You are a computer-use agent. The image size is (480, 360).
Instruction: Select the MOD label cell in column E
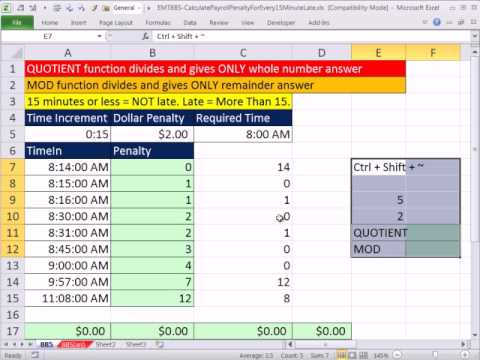pos(378,249)
